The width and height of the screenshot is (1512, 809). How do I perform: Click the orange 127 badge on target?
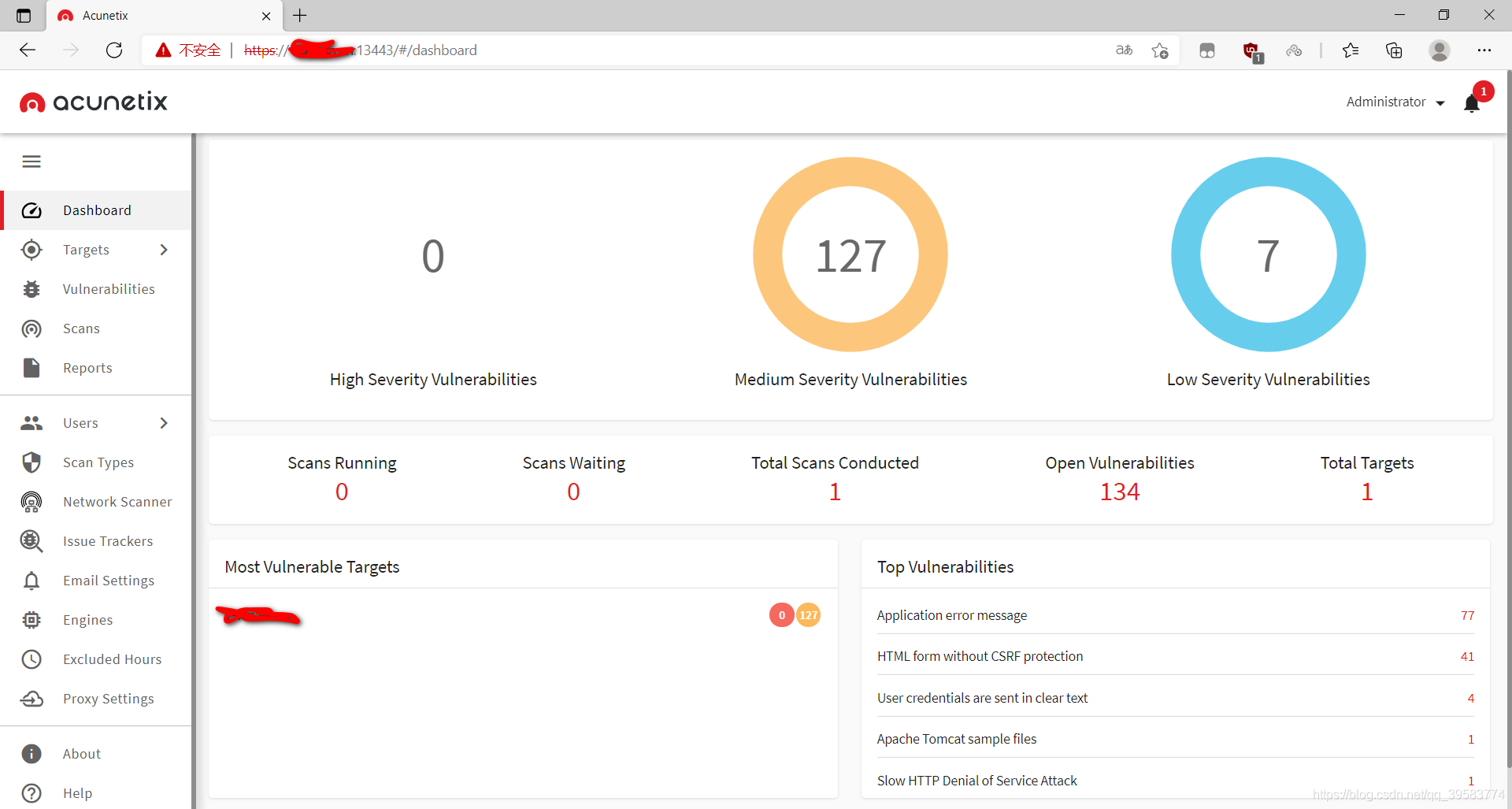(x=809, y=615)
